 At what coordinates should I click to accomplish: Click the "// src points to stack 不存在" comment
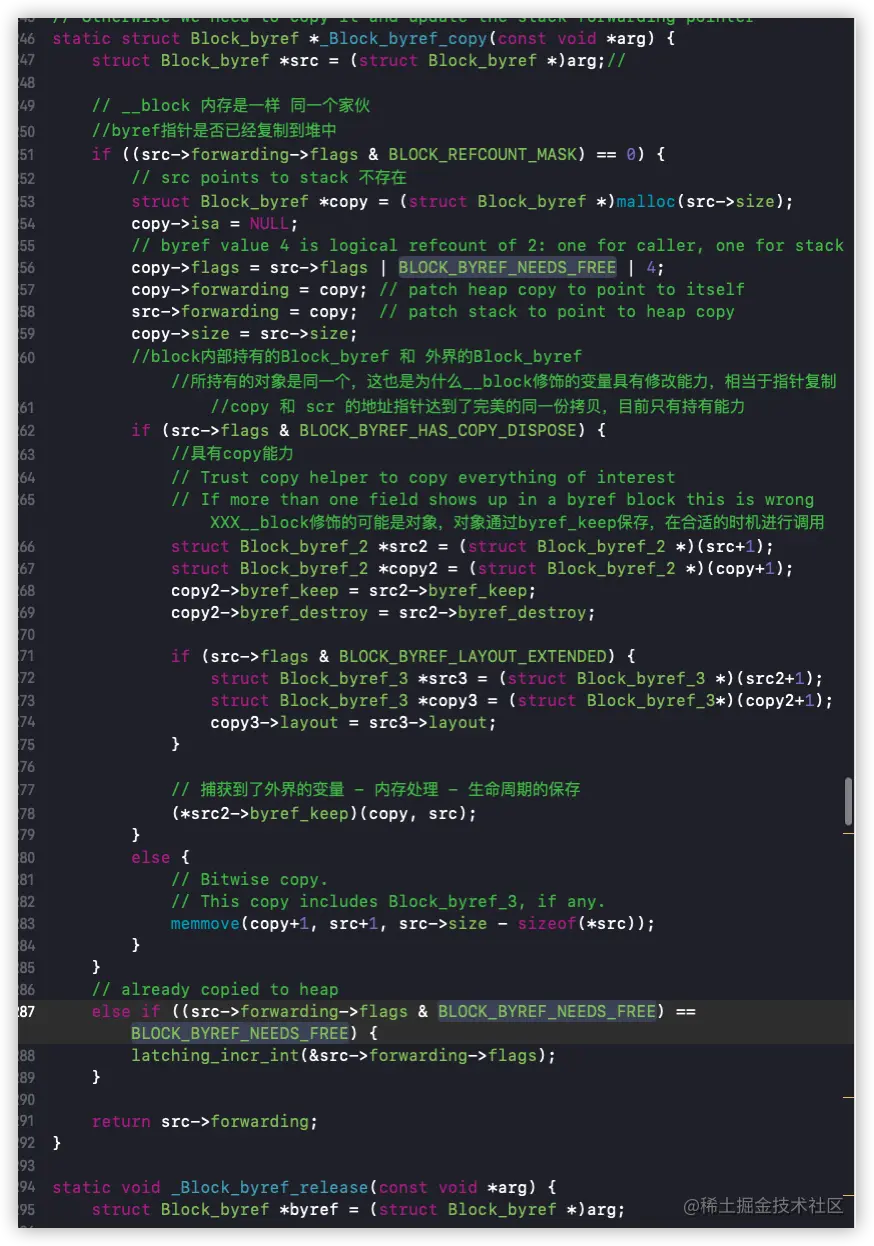click(269, 177)
